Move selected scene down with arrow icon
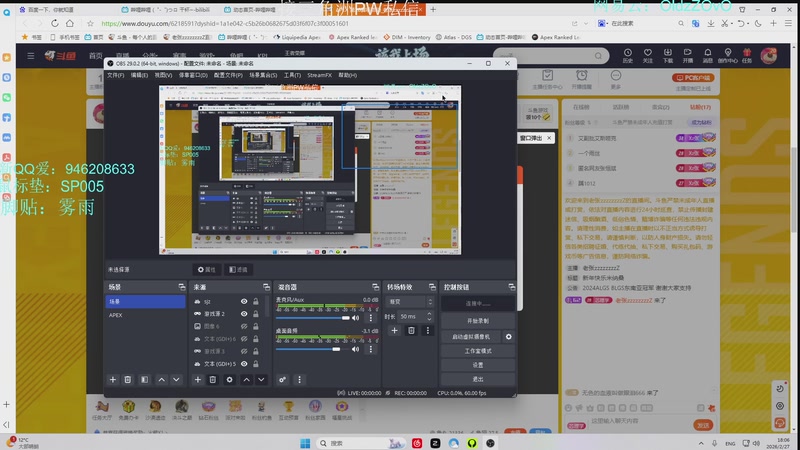Viewport: 800px width, 450px height. click(176, 380)
